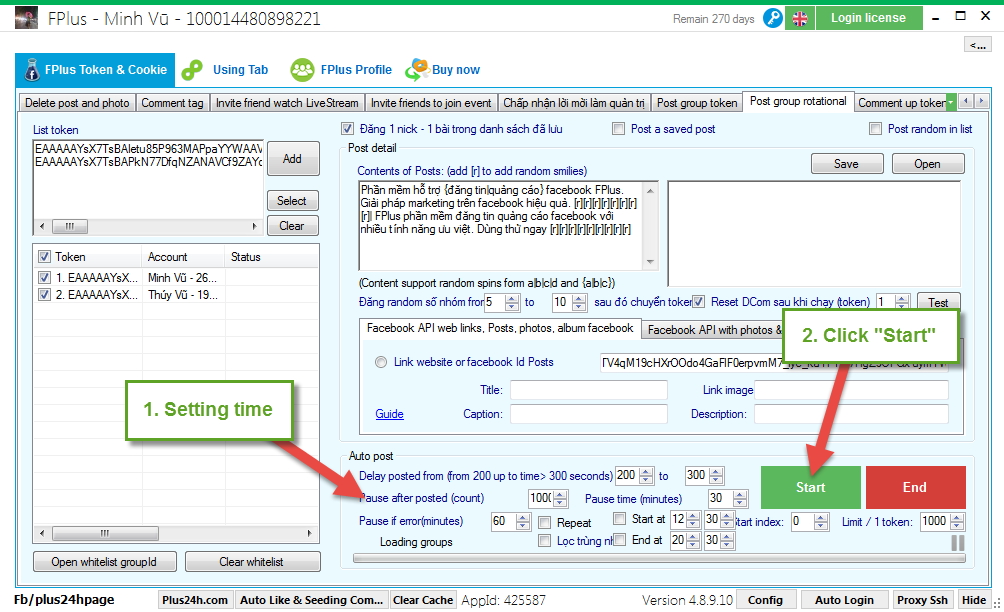Toggle the Repeat checkbox
1004x612 pixels.
point(545,522)
